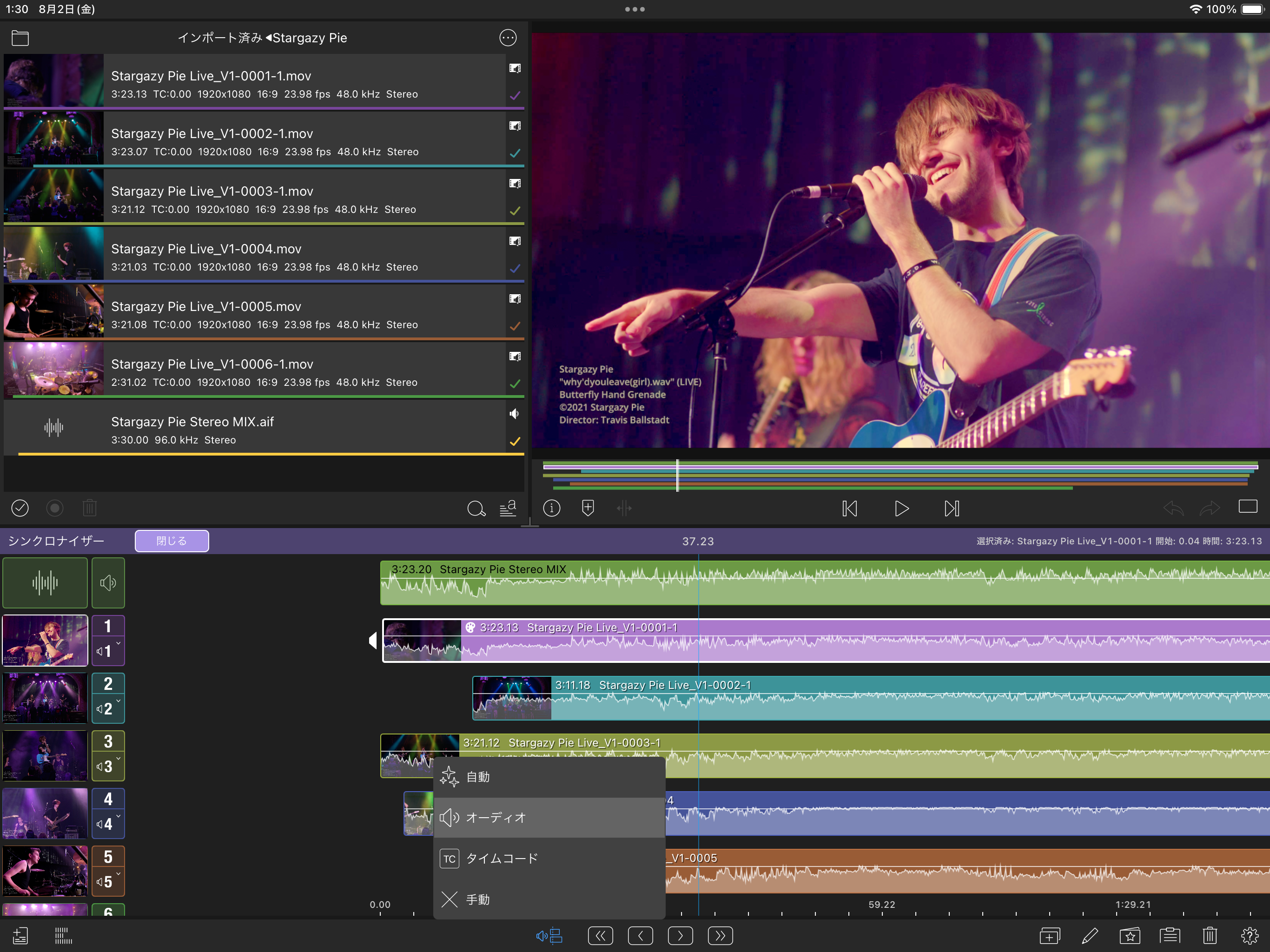Viewport: 1270px width, 952px height.
Task: Click the search magnifier in media browser
Action: pyautogui.click(x=476, y=508)
